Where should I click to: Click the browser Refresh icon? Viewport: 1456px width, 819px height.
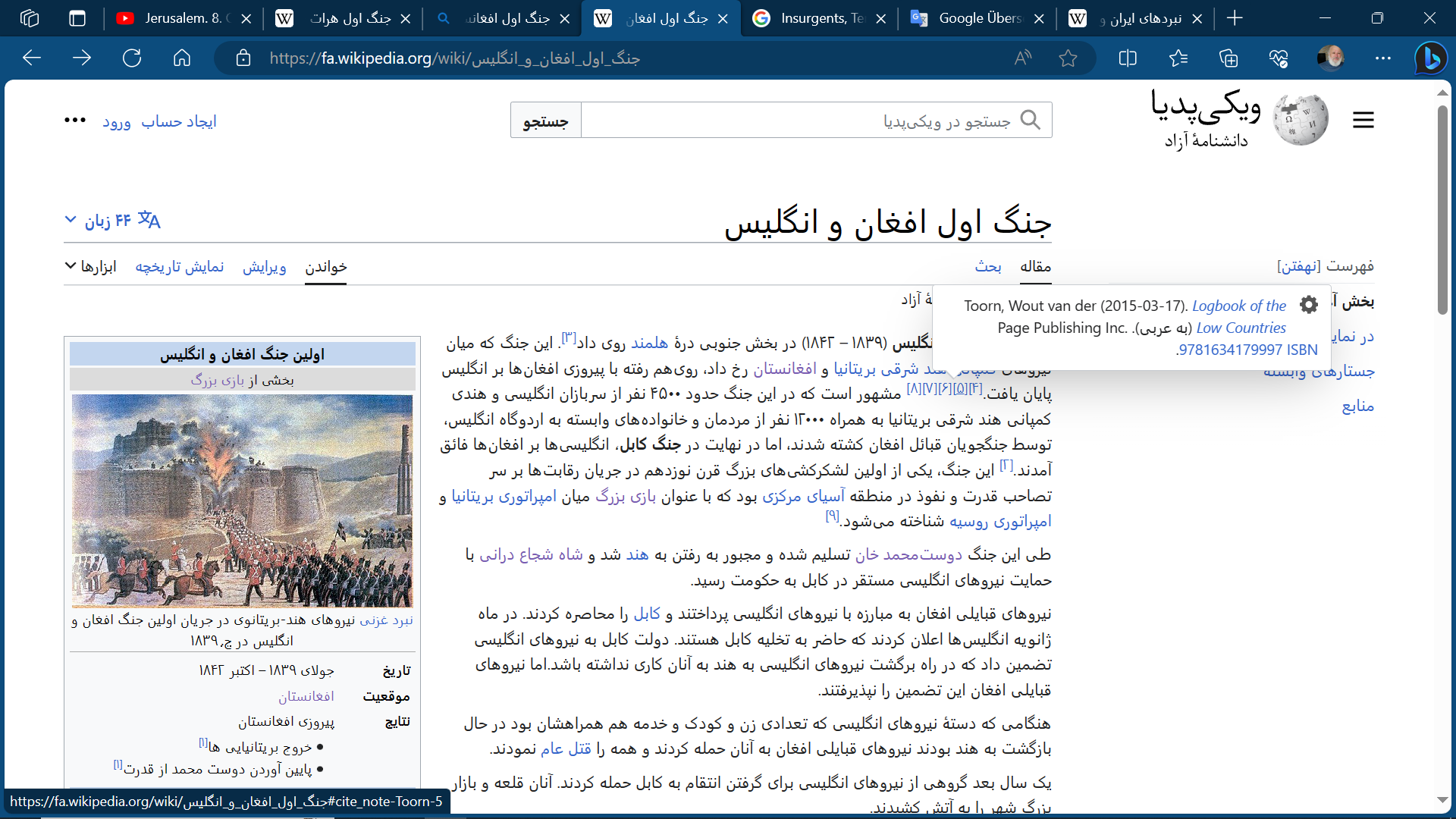point(132,58)
